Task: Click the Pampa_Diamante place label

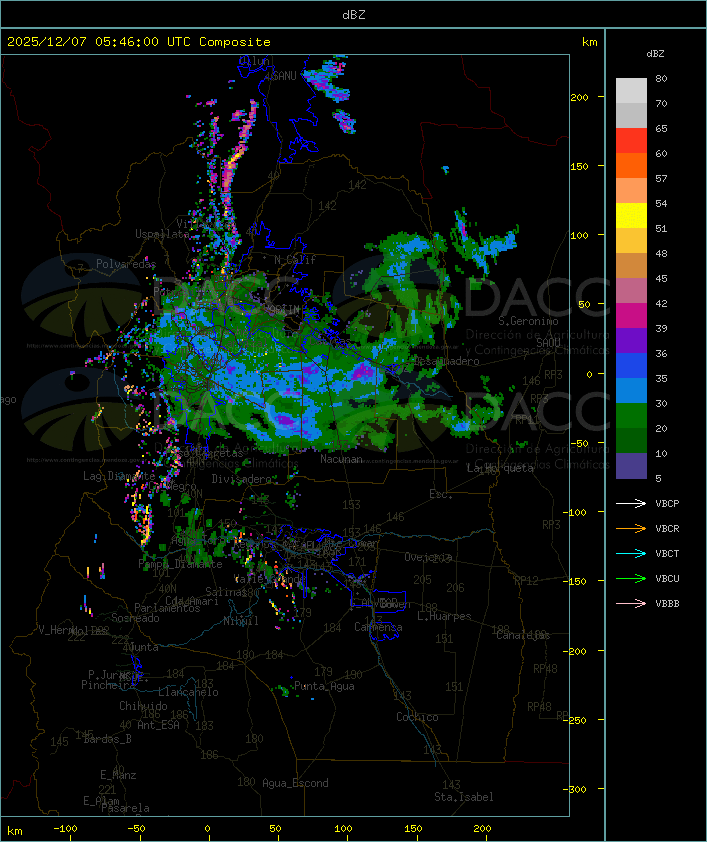Action: 180,564
